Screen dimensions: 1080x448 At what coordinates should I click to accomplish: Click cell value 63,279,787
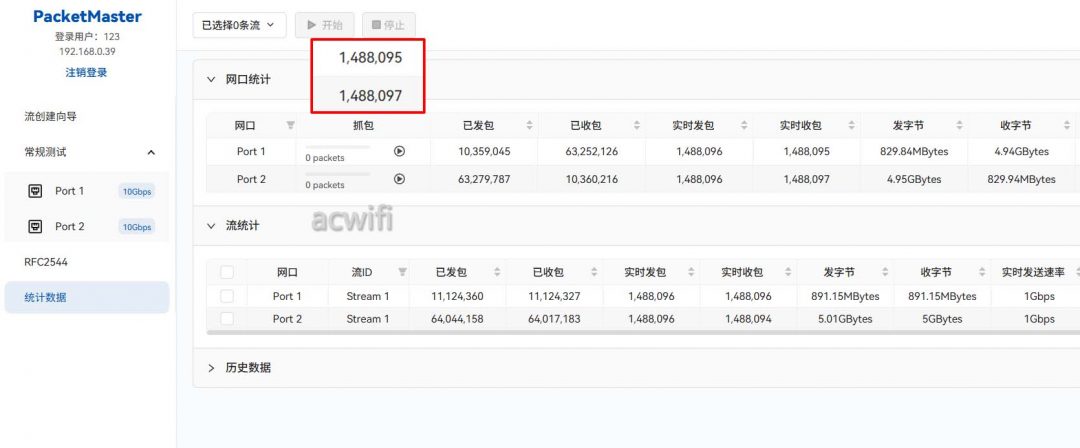point(484,179)
